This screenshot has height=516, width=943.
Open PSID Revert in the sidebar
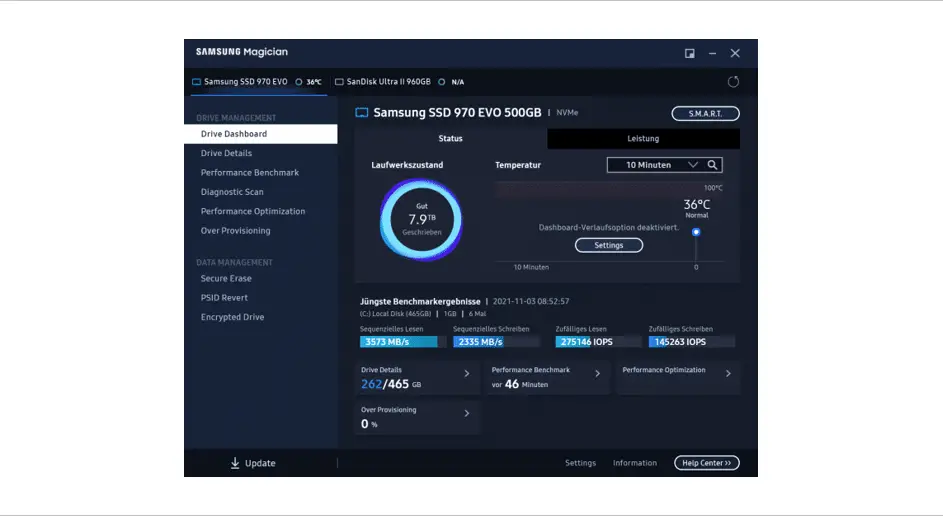260,298
